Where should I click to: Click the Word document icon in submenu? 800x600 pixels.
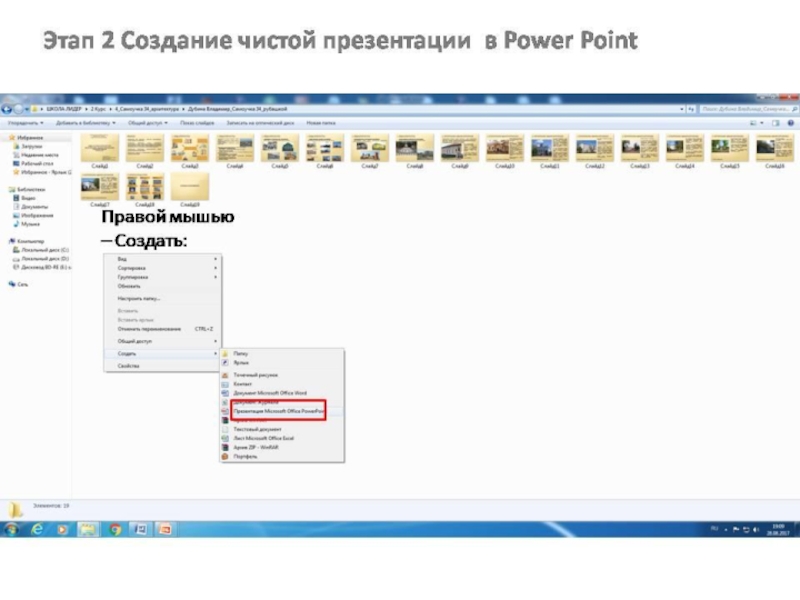pos(225,393)
